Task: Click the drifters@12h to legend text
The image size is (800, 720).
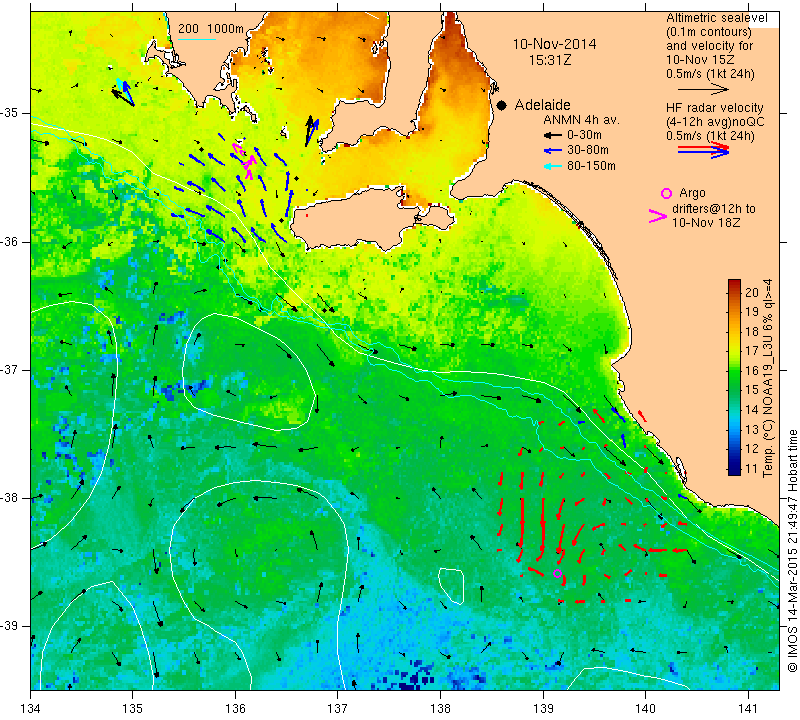Action: click(x=714, y=209)
